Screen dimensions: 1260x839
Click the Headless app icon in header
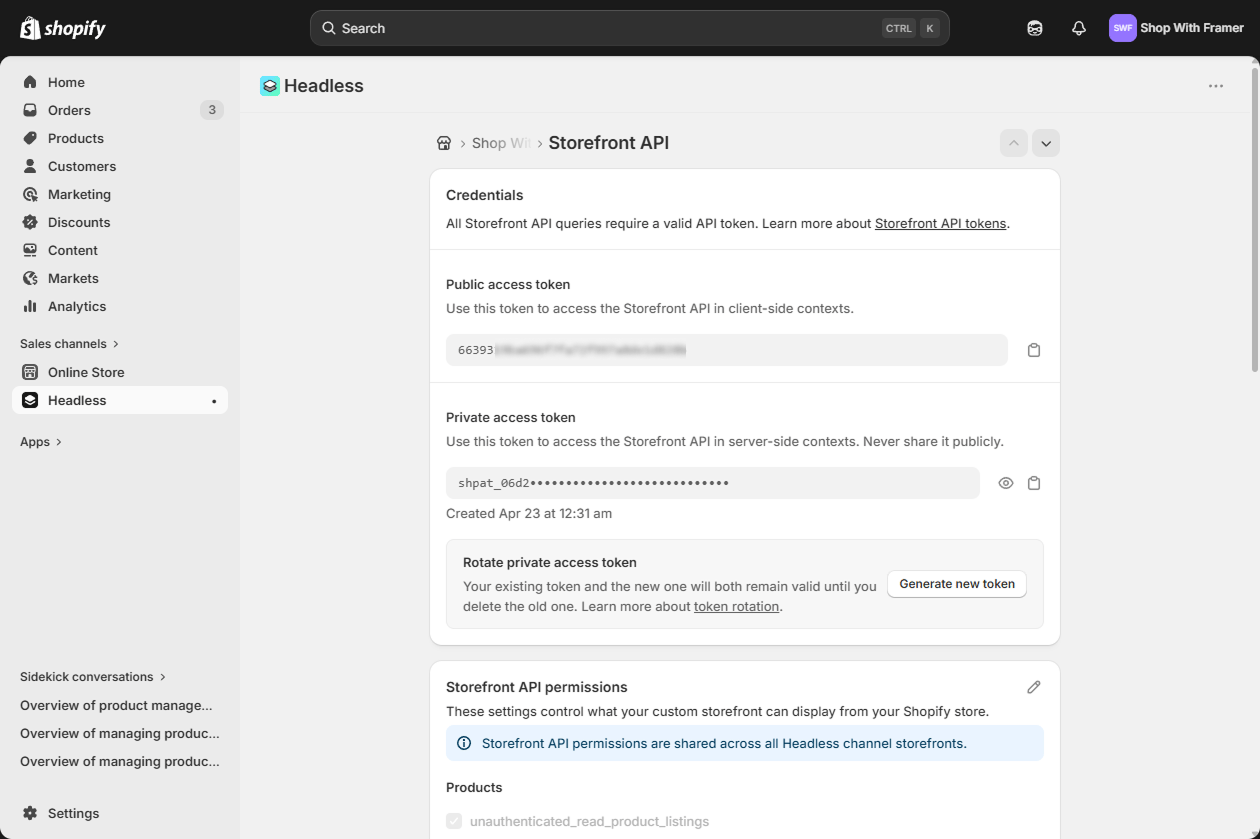[269, 86]
